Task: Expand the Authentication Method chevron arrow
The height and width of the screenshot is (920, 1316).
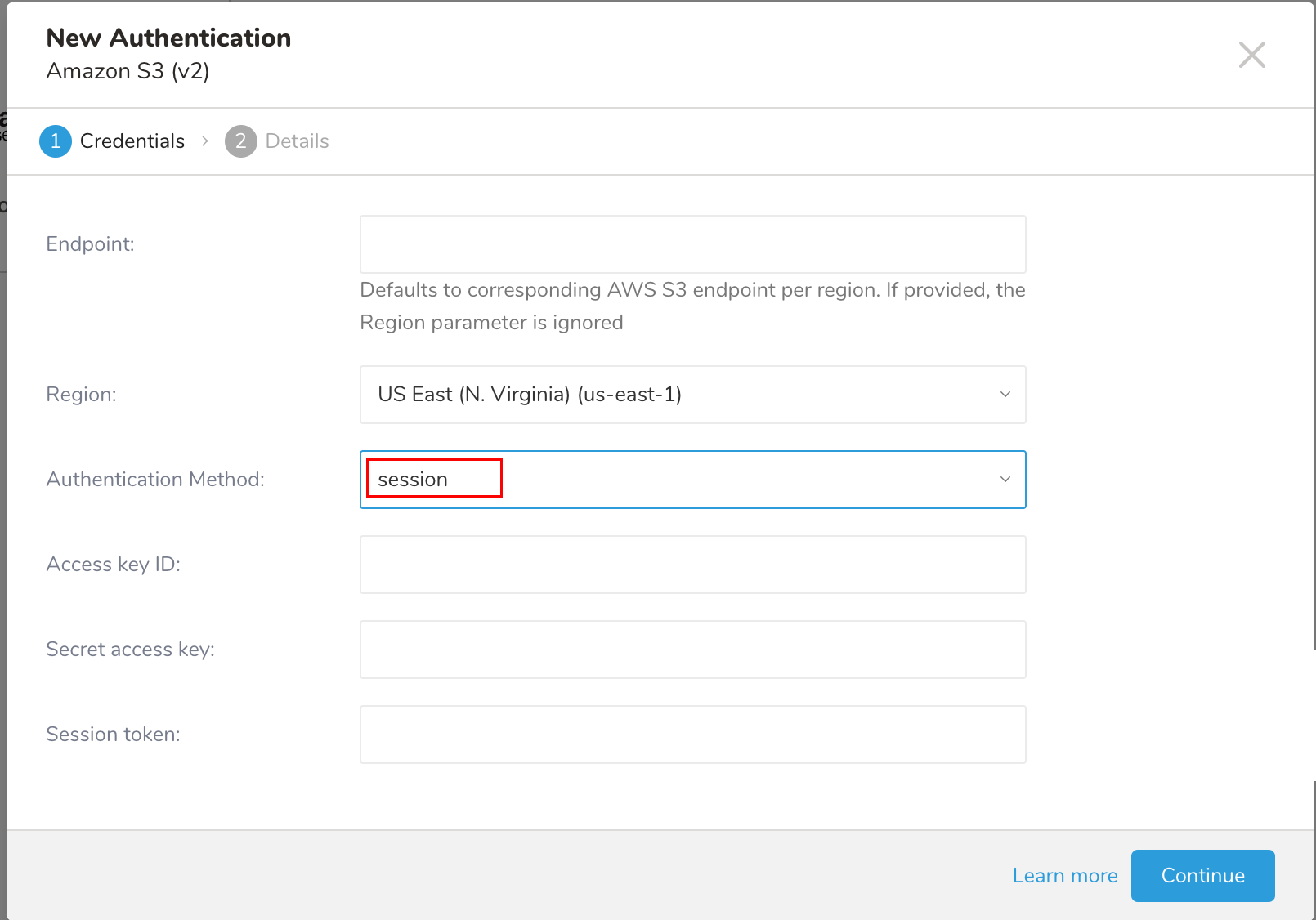Action: tap(1005, 480)
